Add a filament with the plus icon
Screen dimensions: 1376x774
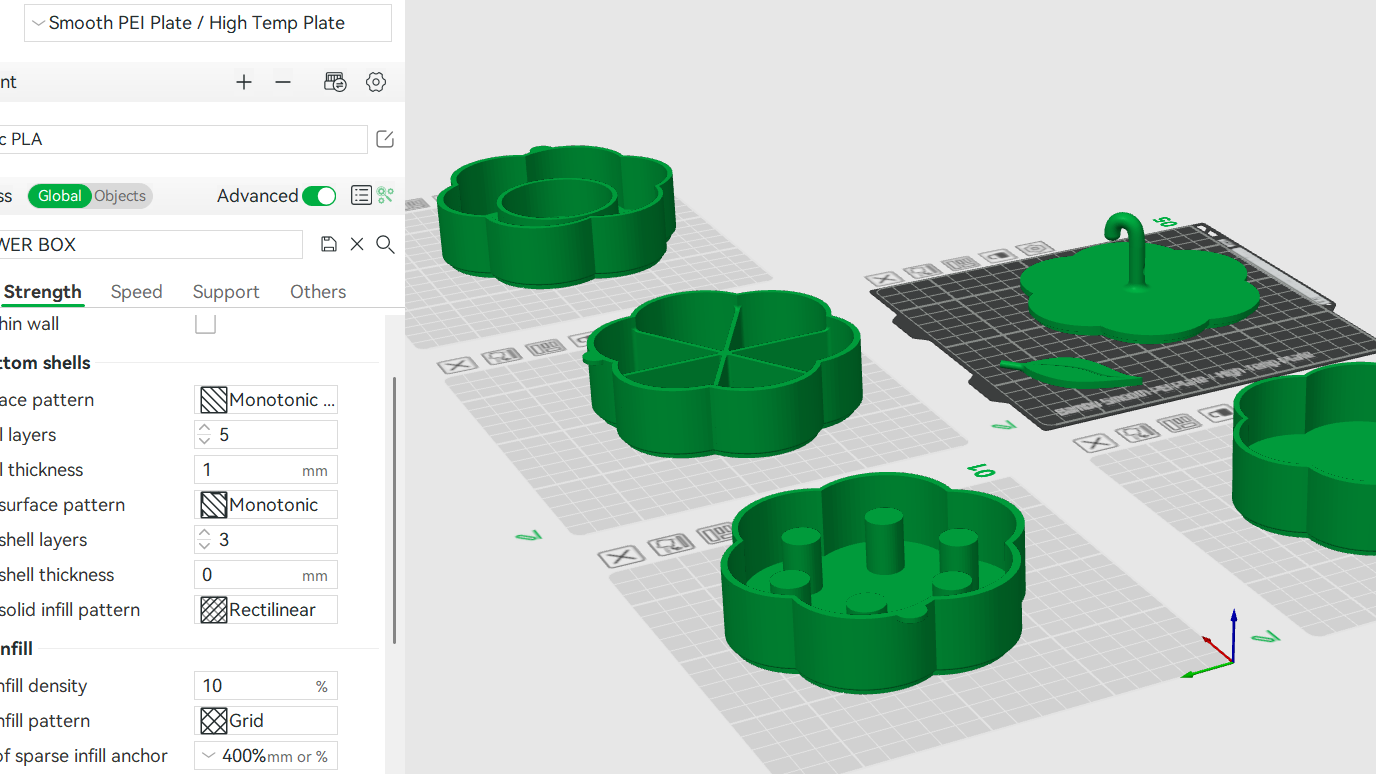(244, 82)
